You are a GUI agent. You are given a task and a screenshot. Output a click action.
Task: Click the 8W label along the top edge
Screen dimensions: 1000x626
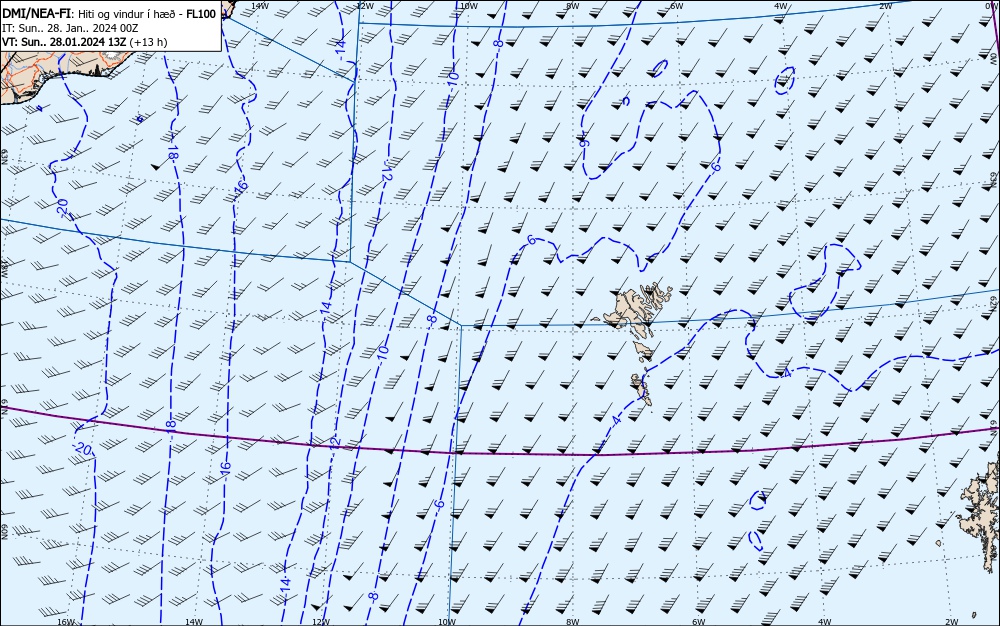(573, 5)
